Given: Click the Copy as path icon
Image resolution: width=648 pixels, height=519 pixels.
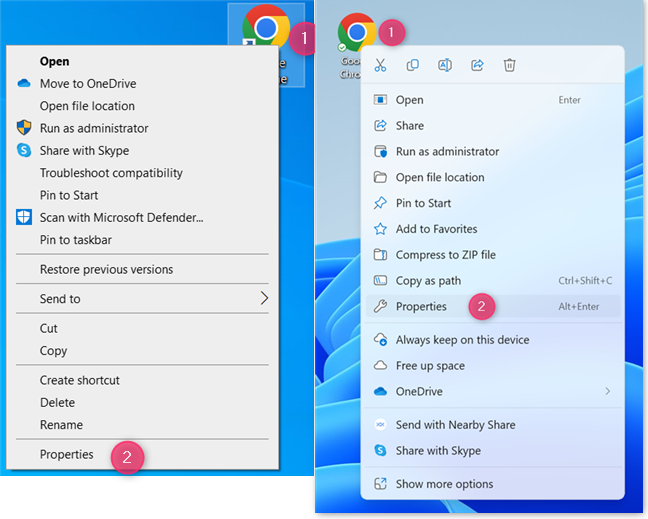Looking at the screenshot, I should point(380,281).
